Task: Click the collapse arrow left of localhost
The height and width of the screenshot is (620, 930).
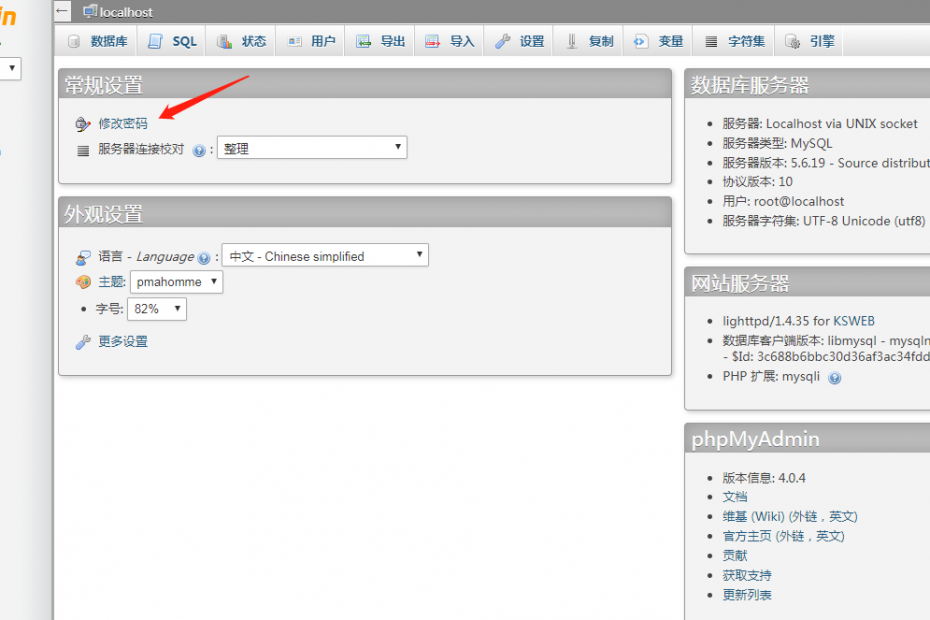Action: coord(62,12)
